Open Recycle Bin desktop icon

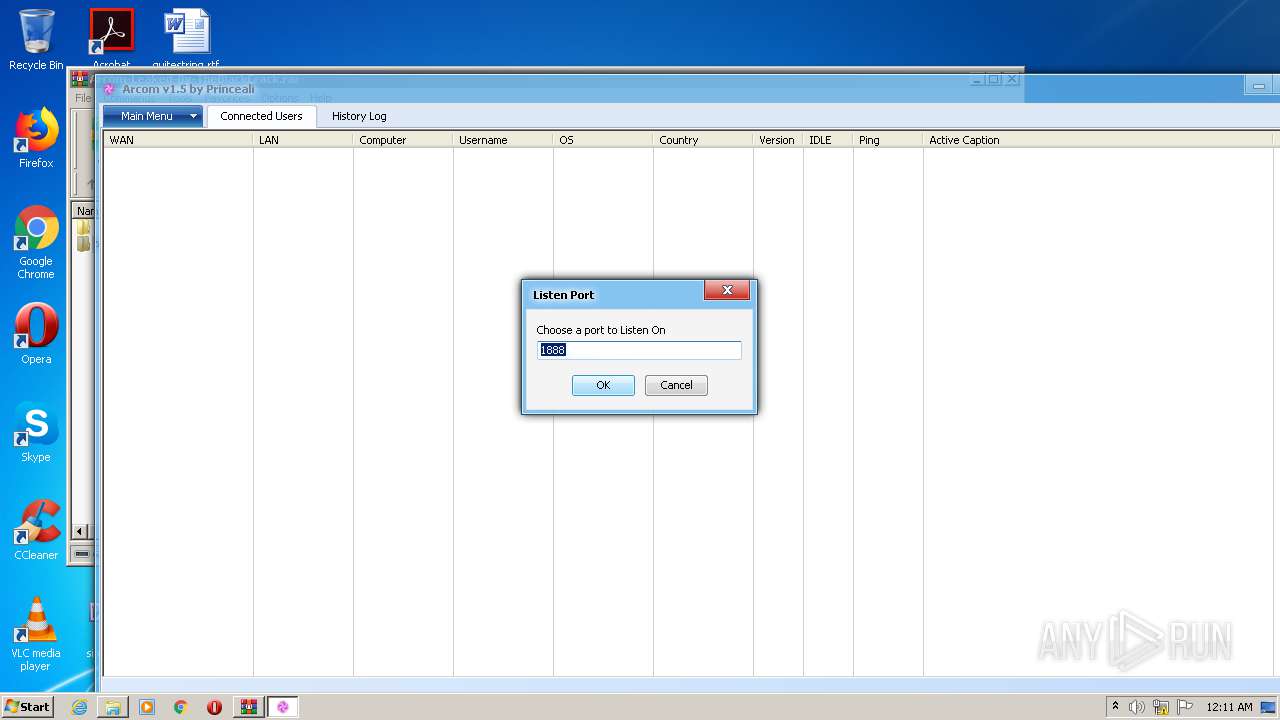[x=36, y=39]
